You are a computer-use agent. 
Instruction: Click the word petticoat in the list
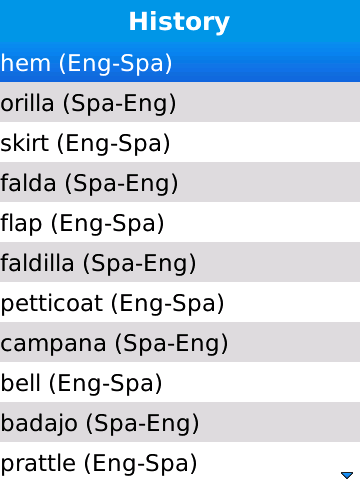[x=52, y=304]
